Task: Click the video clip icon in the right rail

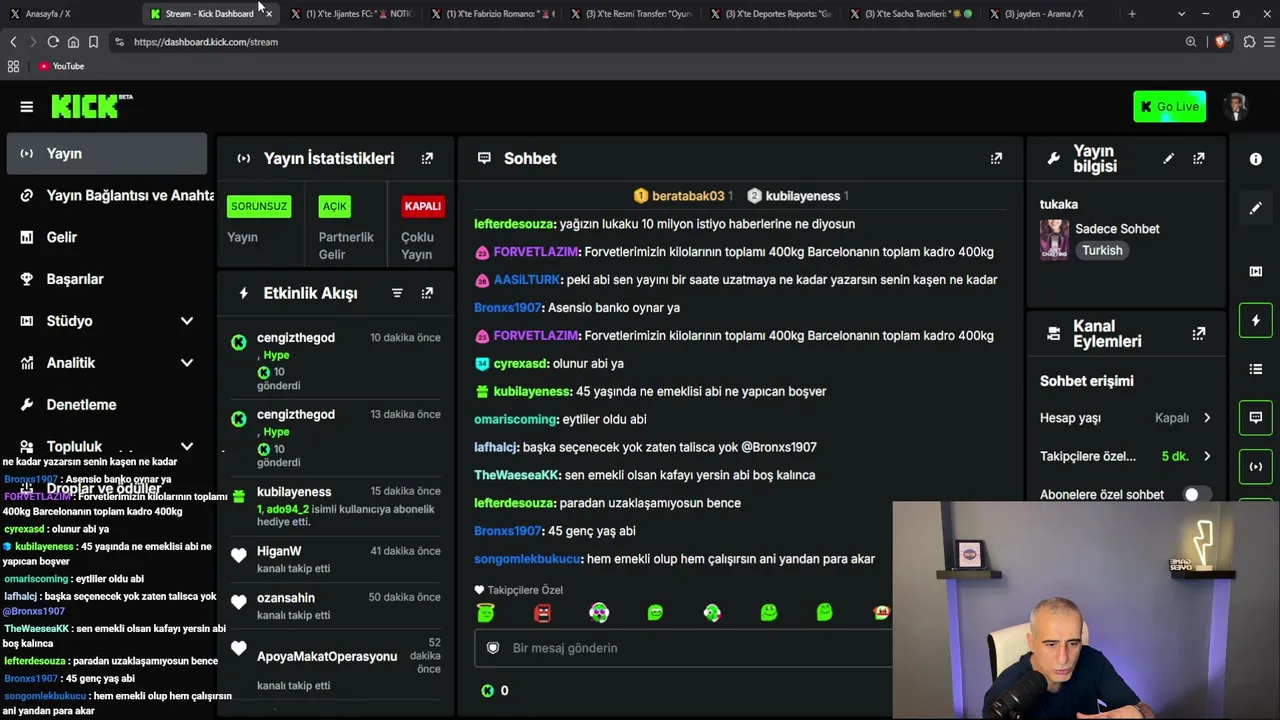Action: click(1256, 271)
